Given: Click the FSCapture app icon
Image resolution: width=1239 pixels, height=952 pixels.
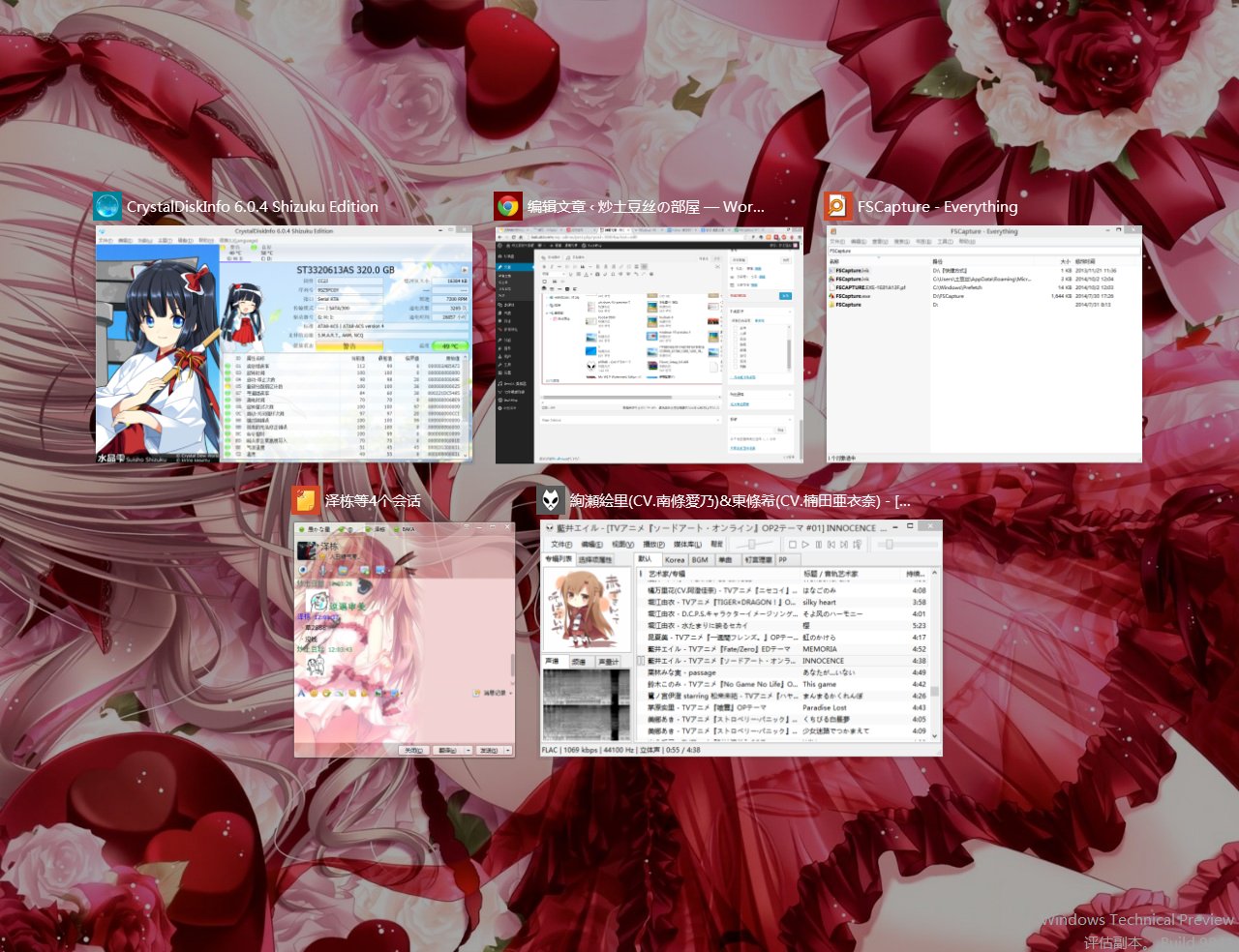Looking at the screenshot, I should [838, 206].
